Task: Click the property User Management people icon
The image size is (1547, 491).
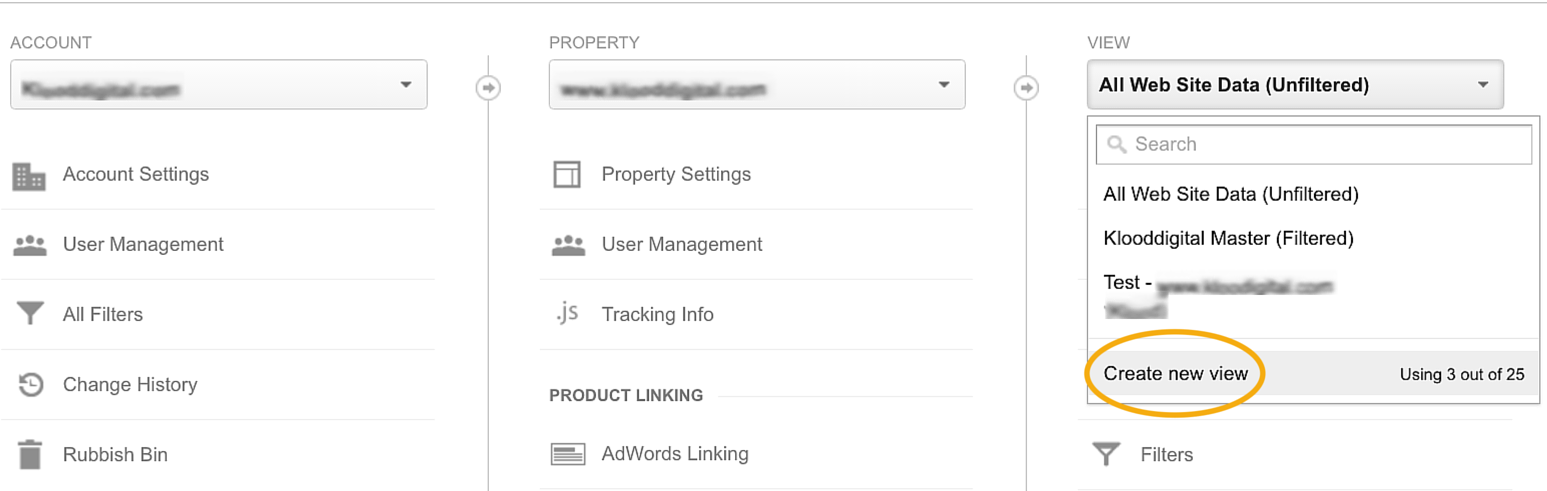Action: tap(568, 245)
